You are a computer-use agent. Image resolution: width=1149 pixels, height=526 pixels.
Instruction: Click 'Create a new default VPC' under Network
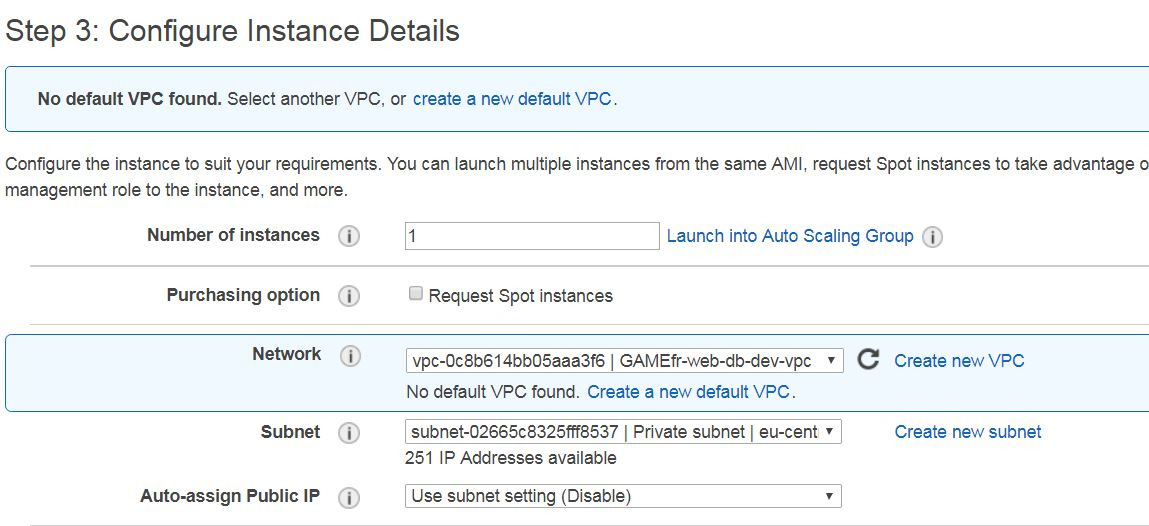click(x=689, y=392)
